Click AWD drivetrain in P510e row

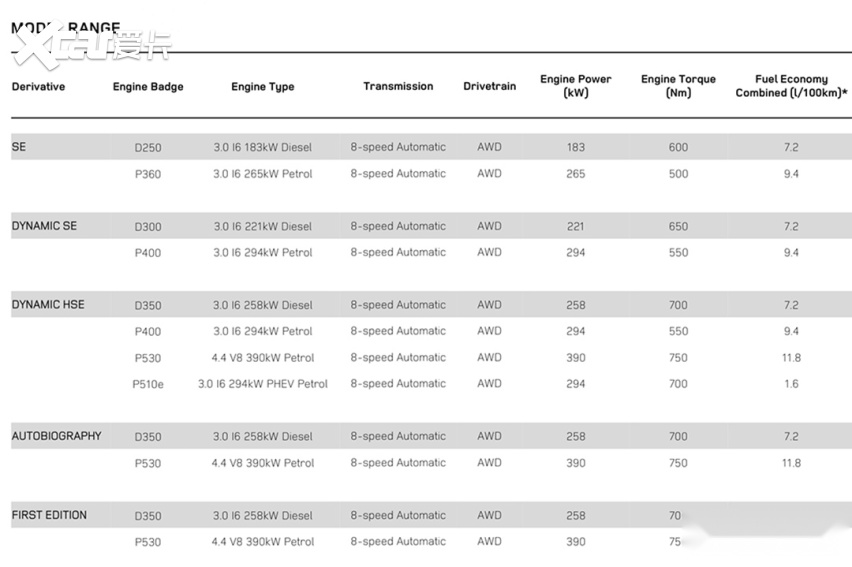coord(490,384)
